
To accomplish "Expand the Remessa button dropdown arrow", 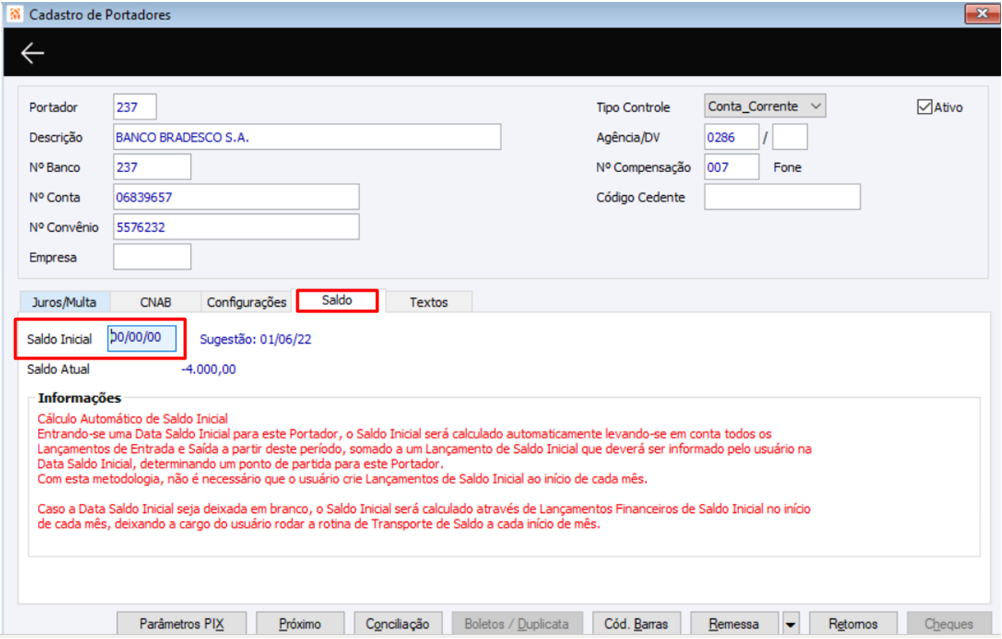I will click(790, 624).
